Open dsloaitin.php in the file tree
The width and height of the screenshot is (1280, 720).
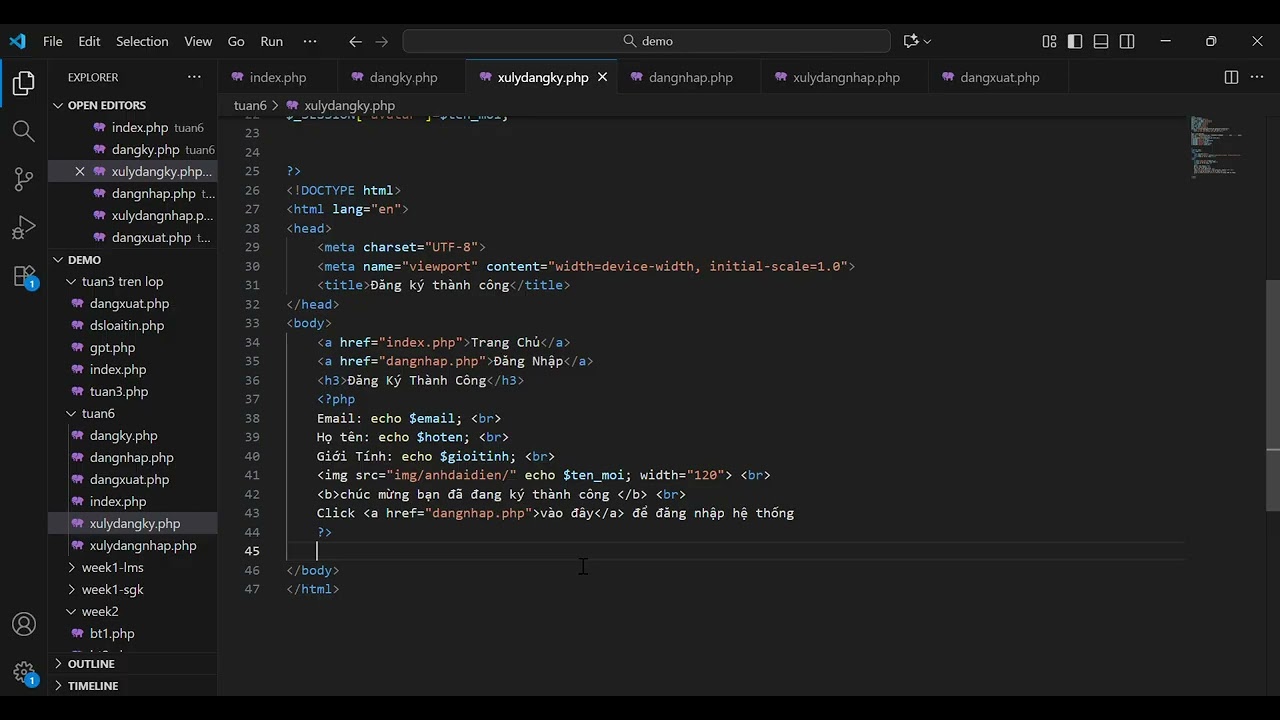pos(132,326)
